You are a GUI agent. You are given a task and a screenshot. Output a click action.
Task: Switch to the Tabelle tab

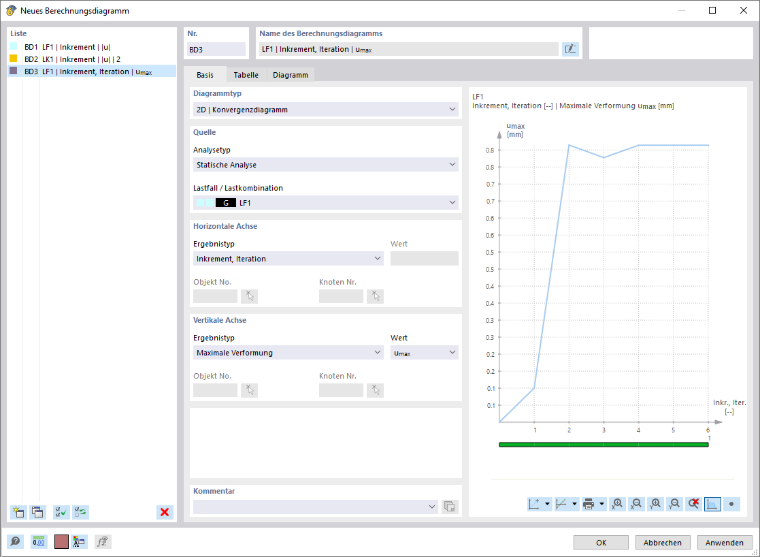click(x=246, y=75)
